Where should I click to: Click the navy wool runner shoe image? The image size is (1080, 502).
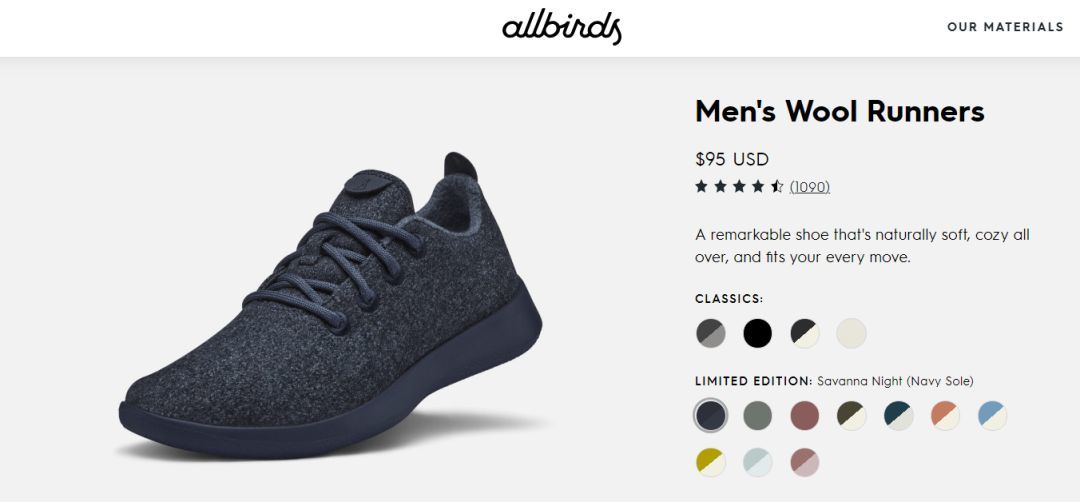pos(330,310)
